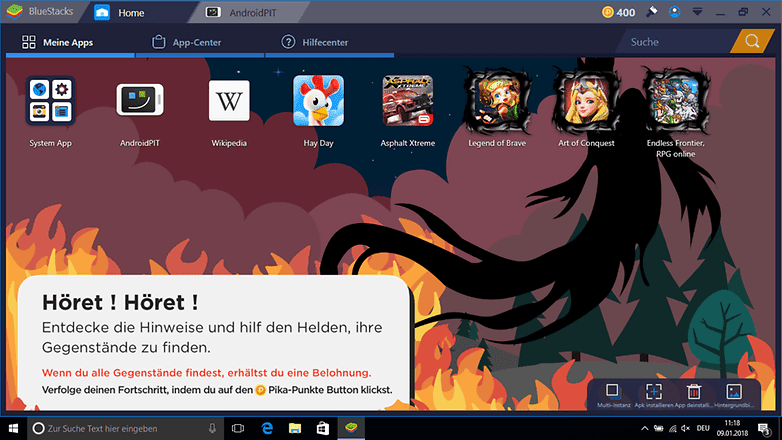The height and width of the screenshot is (440, 782).
Task: Click the pin icon in title bar
Action: click(x=651, y=11)
